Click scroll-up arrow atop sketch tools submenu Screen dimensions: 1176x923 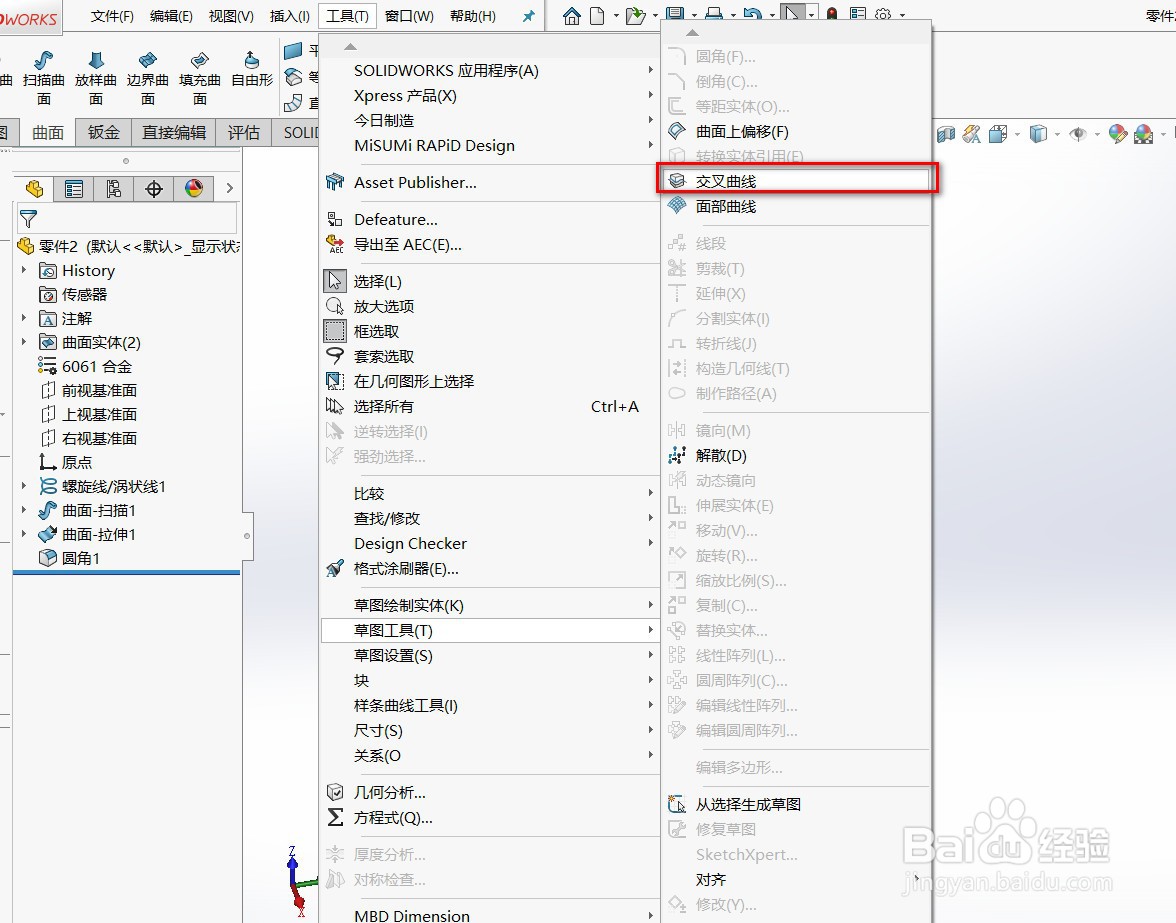pos(692,32)
